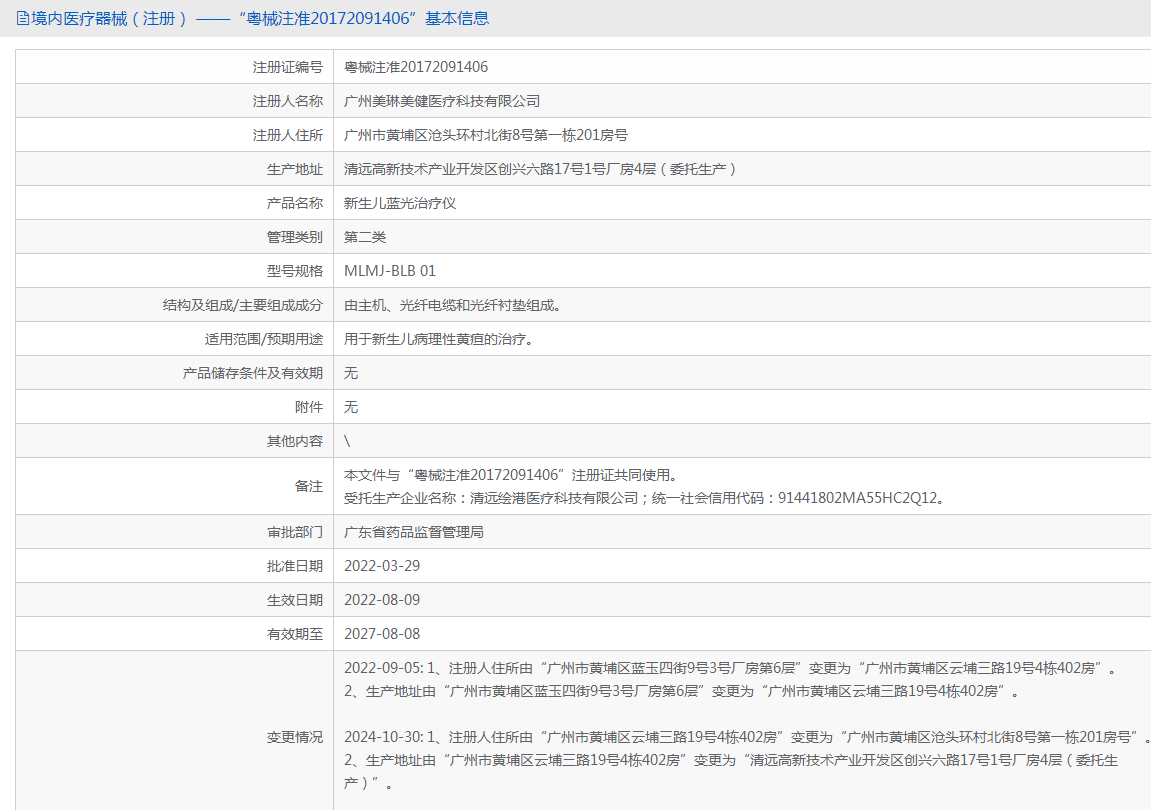Click the '注册人名称' label

point(288,101)
